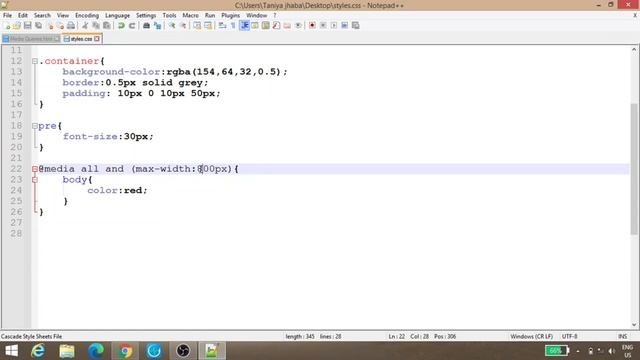The height and width of the screenshot is (360, 640).
Task: Toggle Show All Characters paragraph icon
Action: pyautogui.click(x=233, y=26)
